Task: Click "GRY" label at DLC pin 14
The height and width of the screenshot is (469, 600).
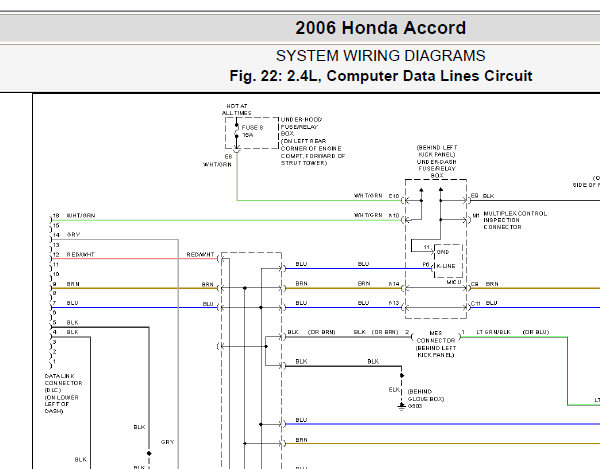Action: [x=73, y=234]
